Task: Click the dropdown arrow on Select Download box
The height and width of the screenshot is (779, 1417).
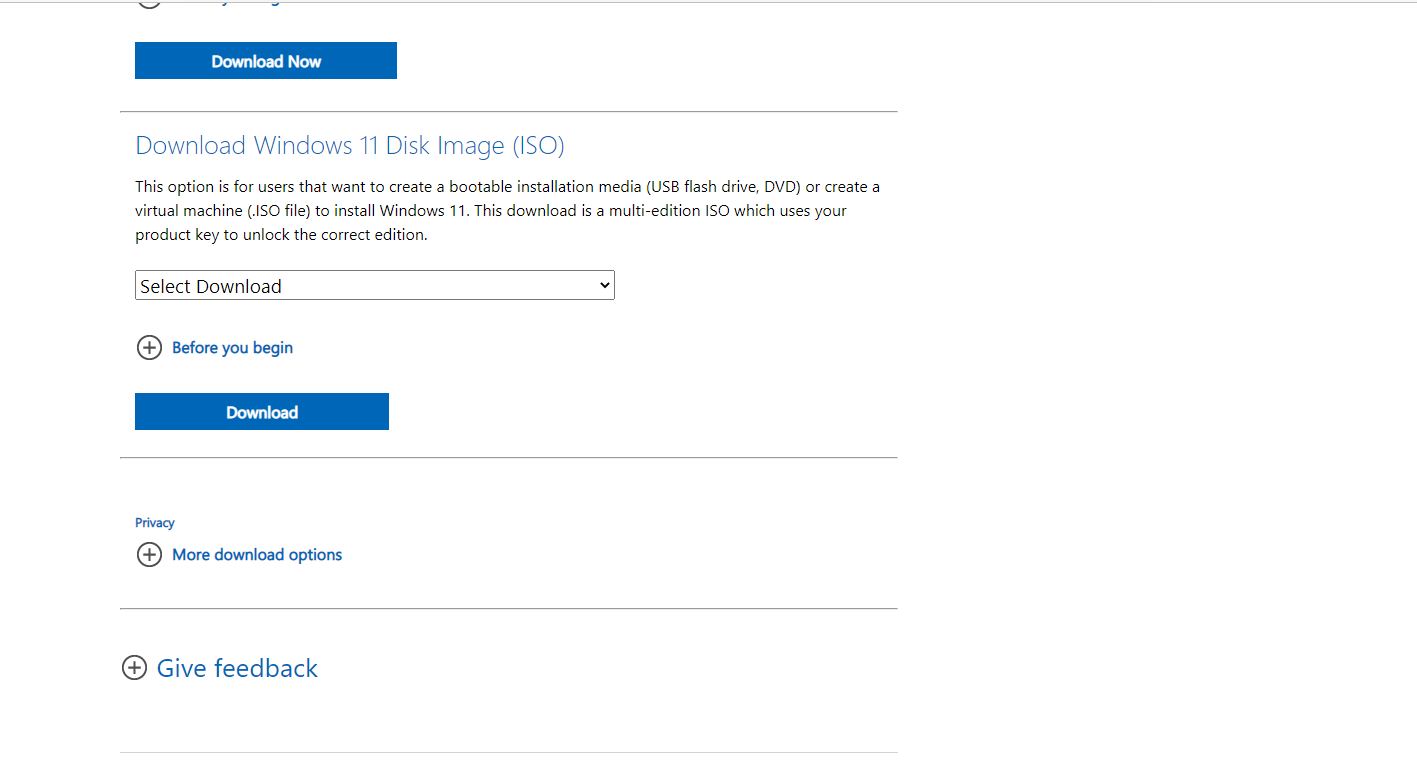Action: 604,286
